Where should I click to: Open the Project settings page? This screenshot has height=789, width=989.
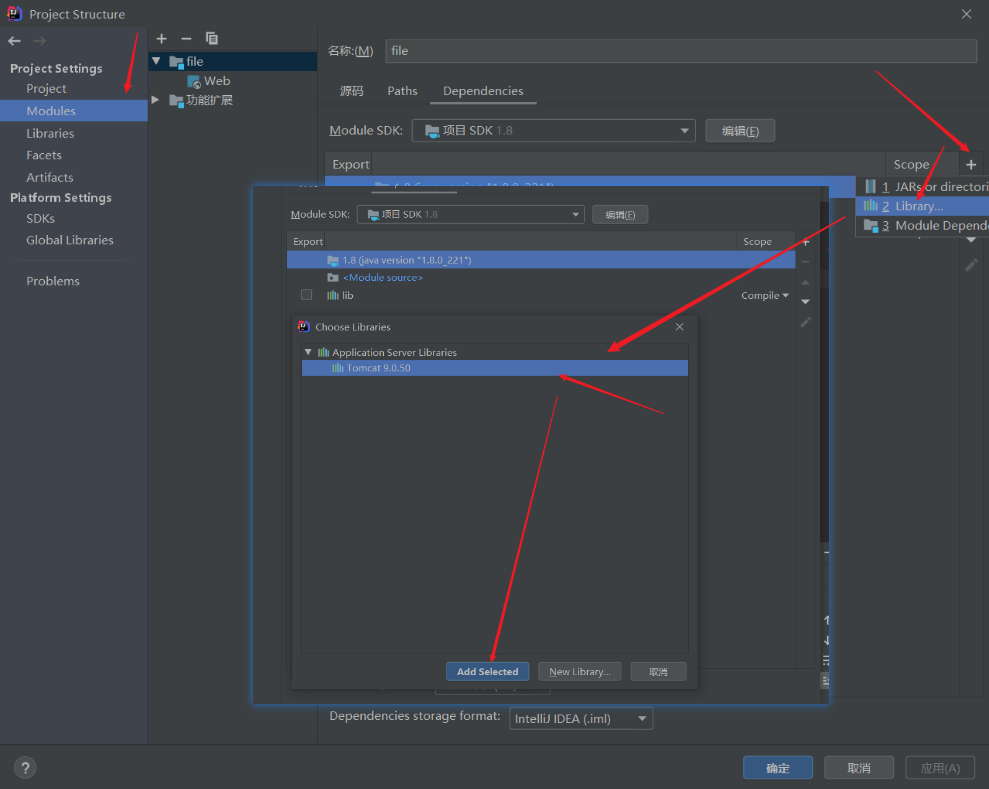click(x=46, y=89)
